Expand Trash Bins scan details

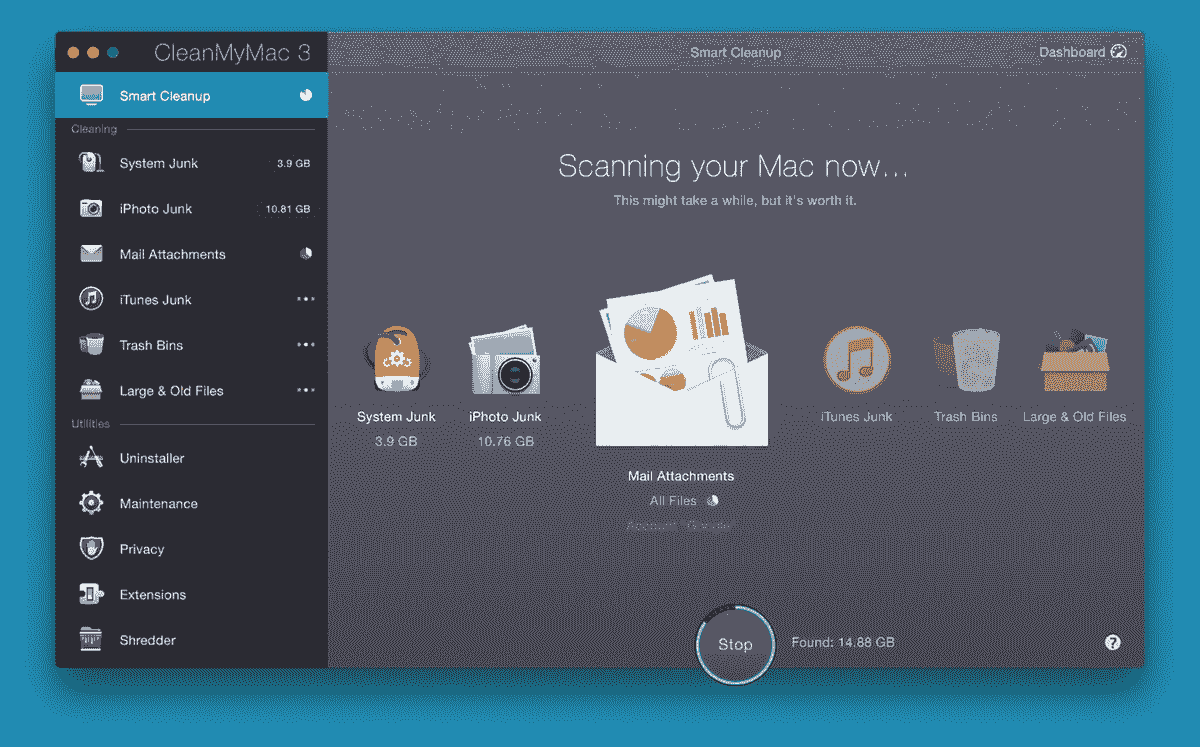[x=306, y=344]
